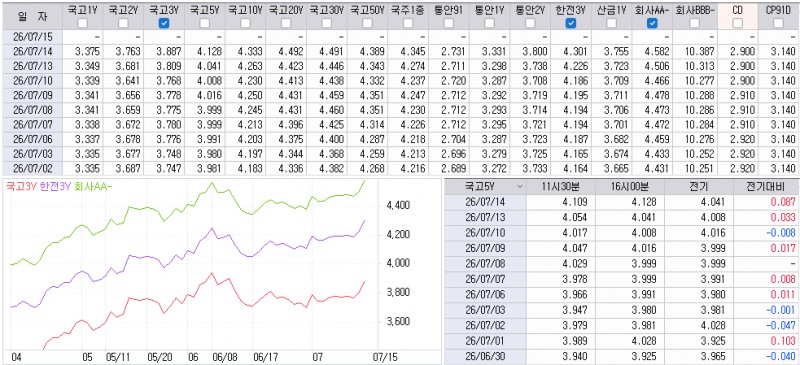The height and width of the screenshot is (365, 800).
Task: Toggle the 국고10Y checkbox on
Action: (x=245, y=23)
